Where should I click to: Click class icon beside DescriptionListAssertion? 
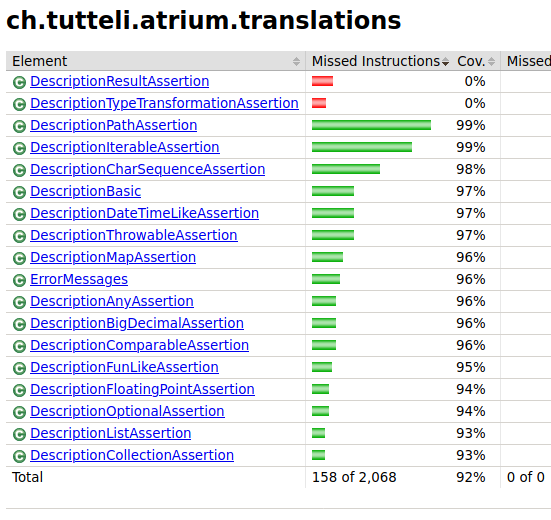19,434
